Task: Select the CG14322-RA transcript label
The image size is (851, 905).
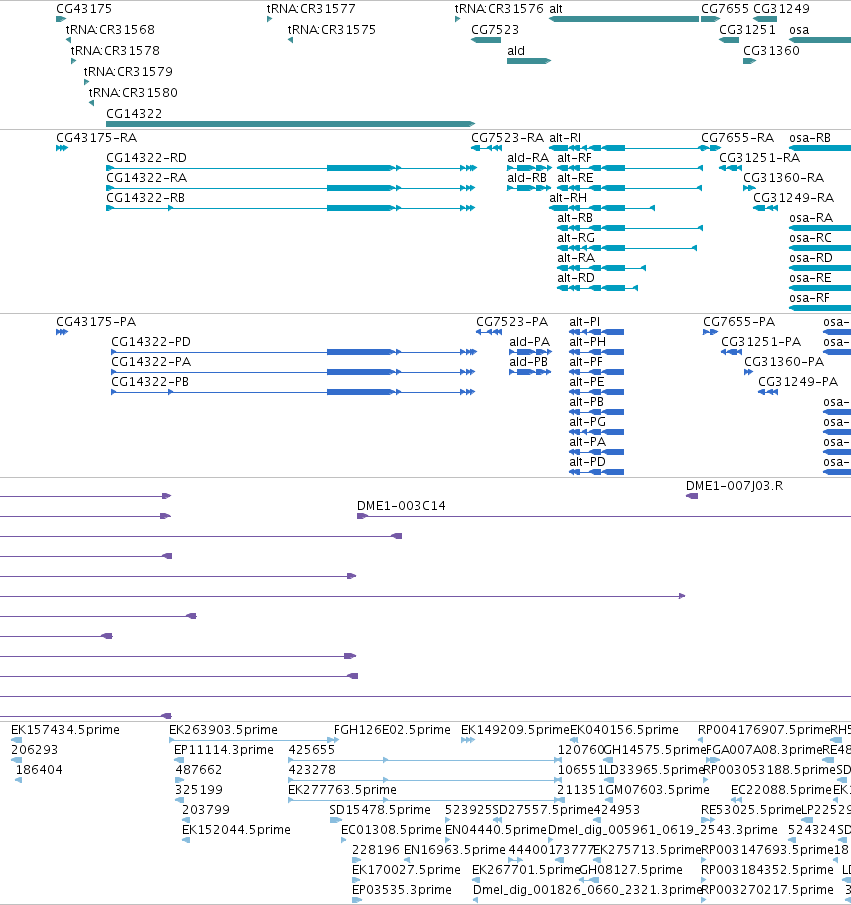Action: (x=147, y=178)
